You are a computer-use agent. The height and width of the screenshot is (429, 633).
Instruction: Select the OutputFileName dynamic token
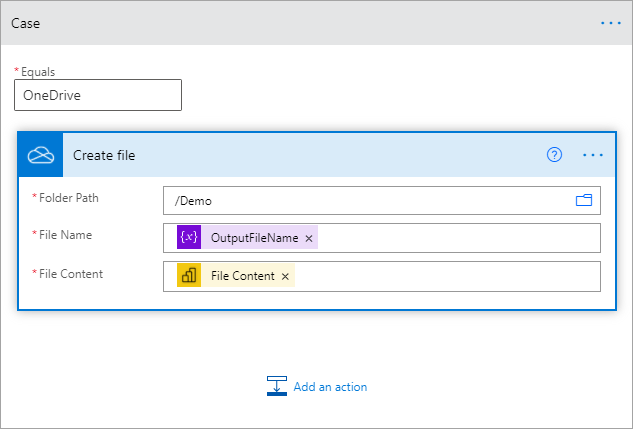[254, 238]
